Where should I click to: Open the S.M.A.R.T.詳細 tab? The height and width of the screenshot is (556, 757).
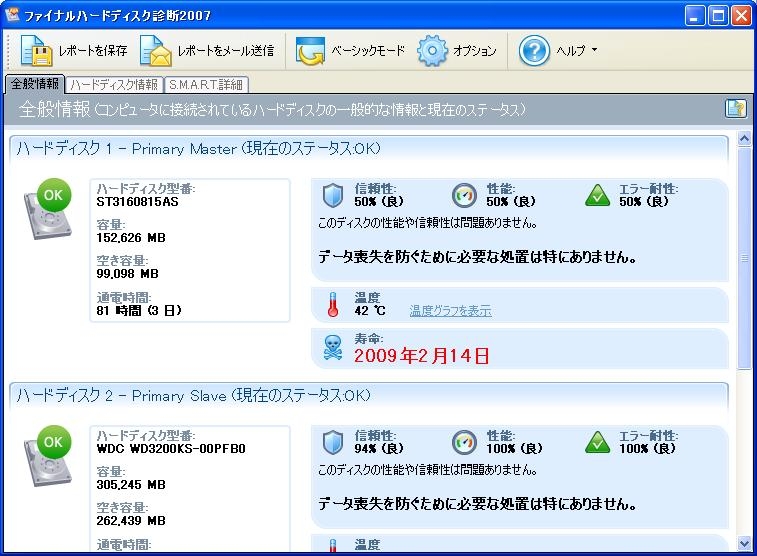206,85
